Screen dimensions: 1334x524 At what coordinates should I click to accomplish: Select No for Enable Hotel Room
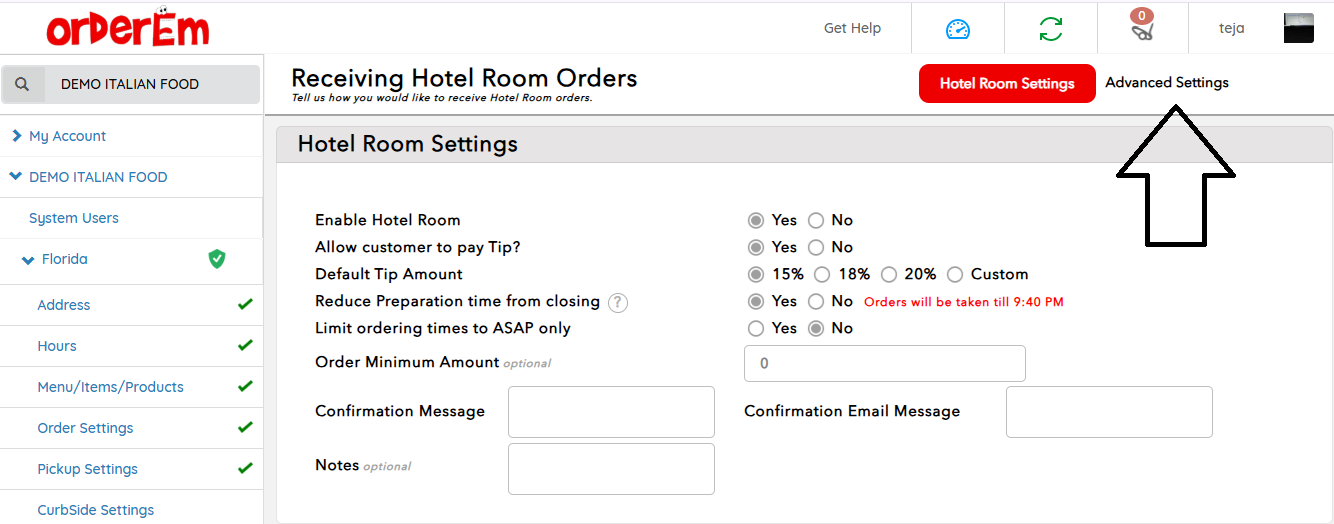[x=816, y=220]
